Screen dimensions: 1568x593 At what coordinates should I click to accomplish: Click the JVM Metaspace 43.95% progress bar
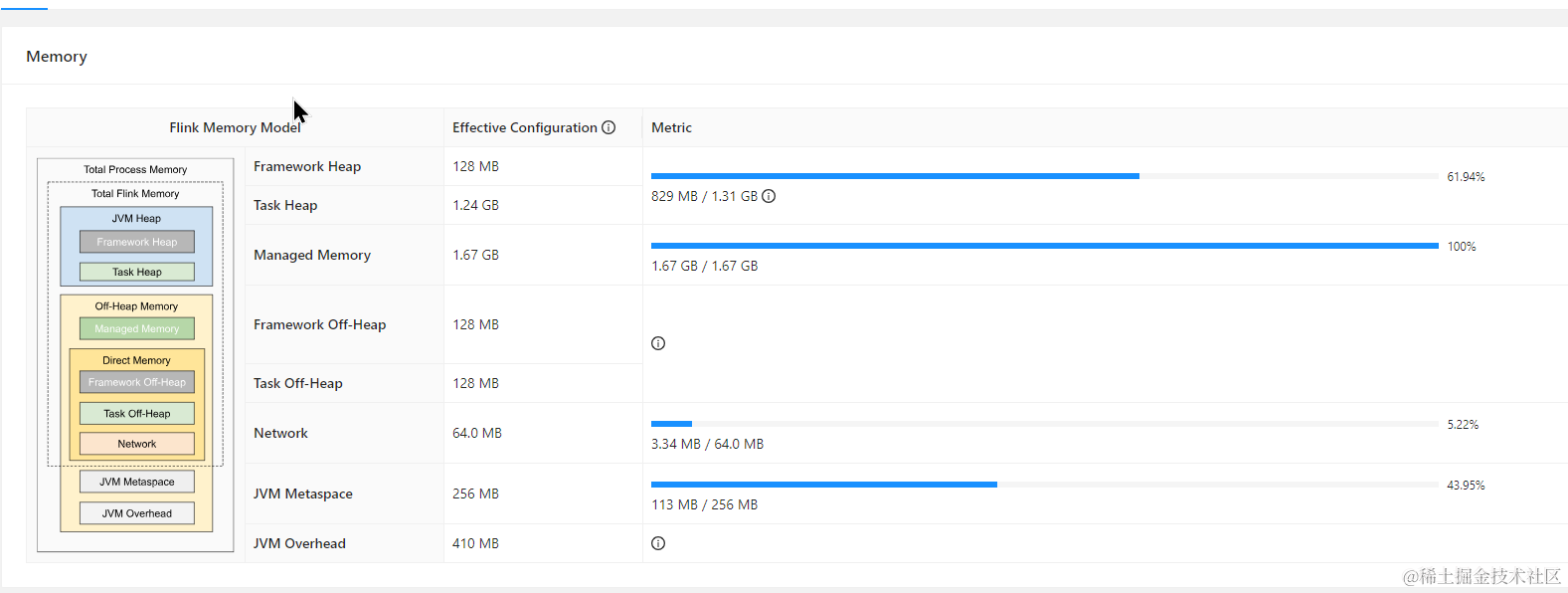[x=1044, y=485]
